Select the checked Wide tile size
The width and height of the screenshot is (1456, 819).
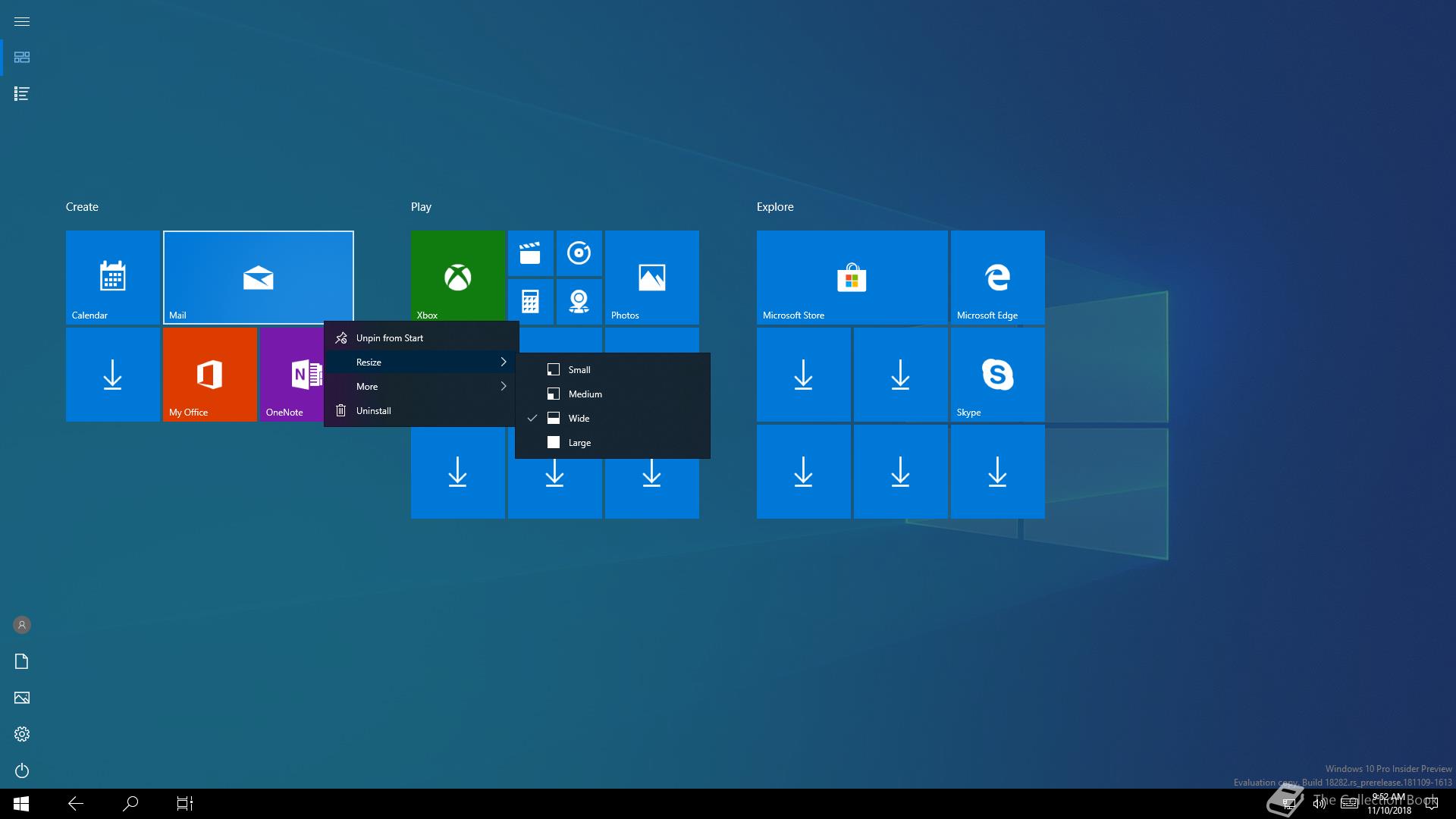[613, 419]
